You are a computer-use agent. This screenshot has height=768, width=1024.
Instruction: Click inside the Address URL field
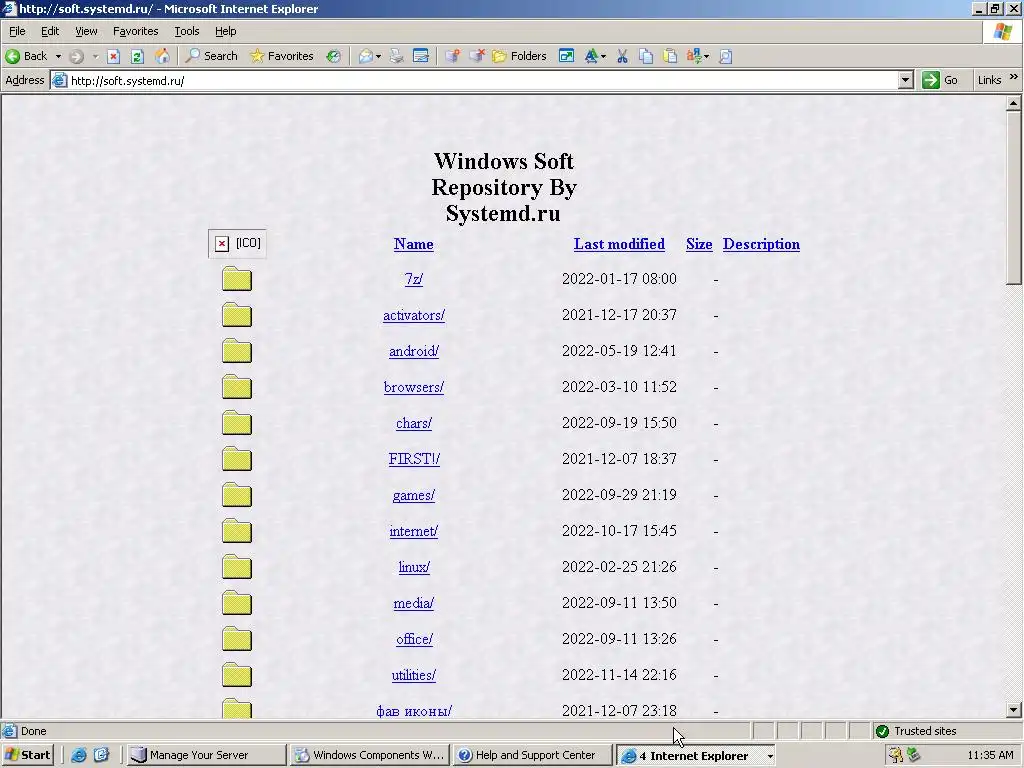click(x=483, y=80)
